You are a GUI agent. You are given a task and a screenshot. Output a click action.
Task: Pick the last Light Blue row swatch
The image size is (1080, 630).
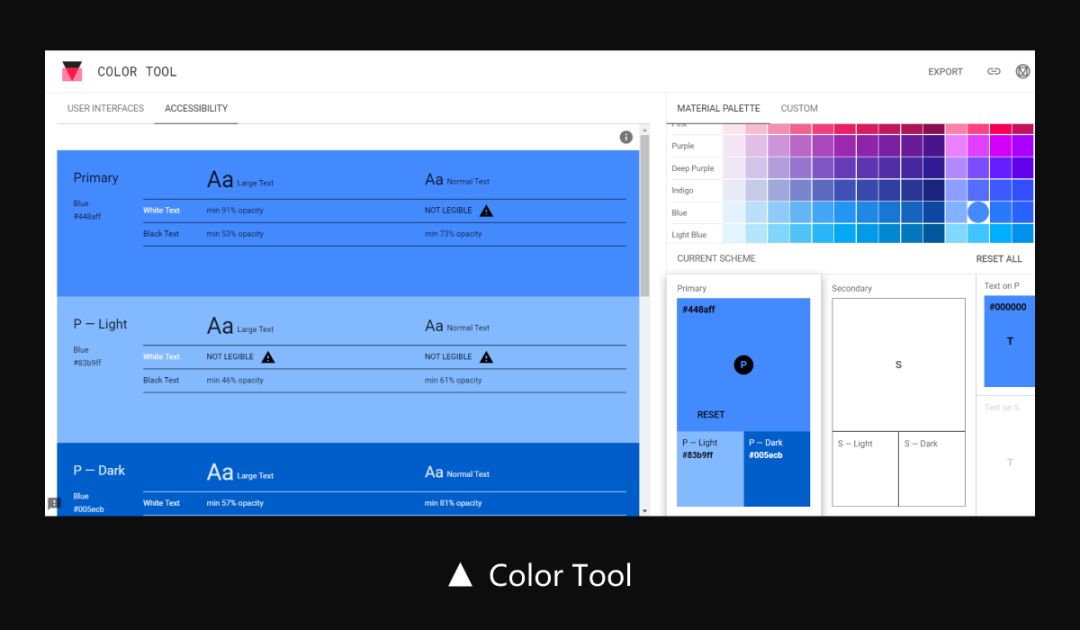[x=1022, y=233]
